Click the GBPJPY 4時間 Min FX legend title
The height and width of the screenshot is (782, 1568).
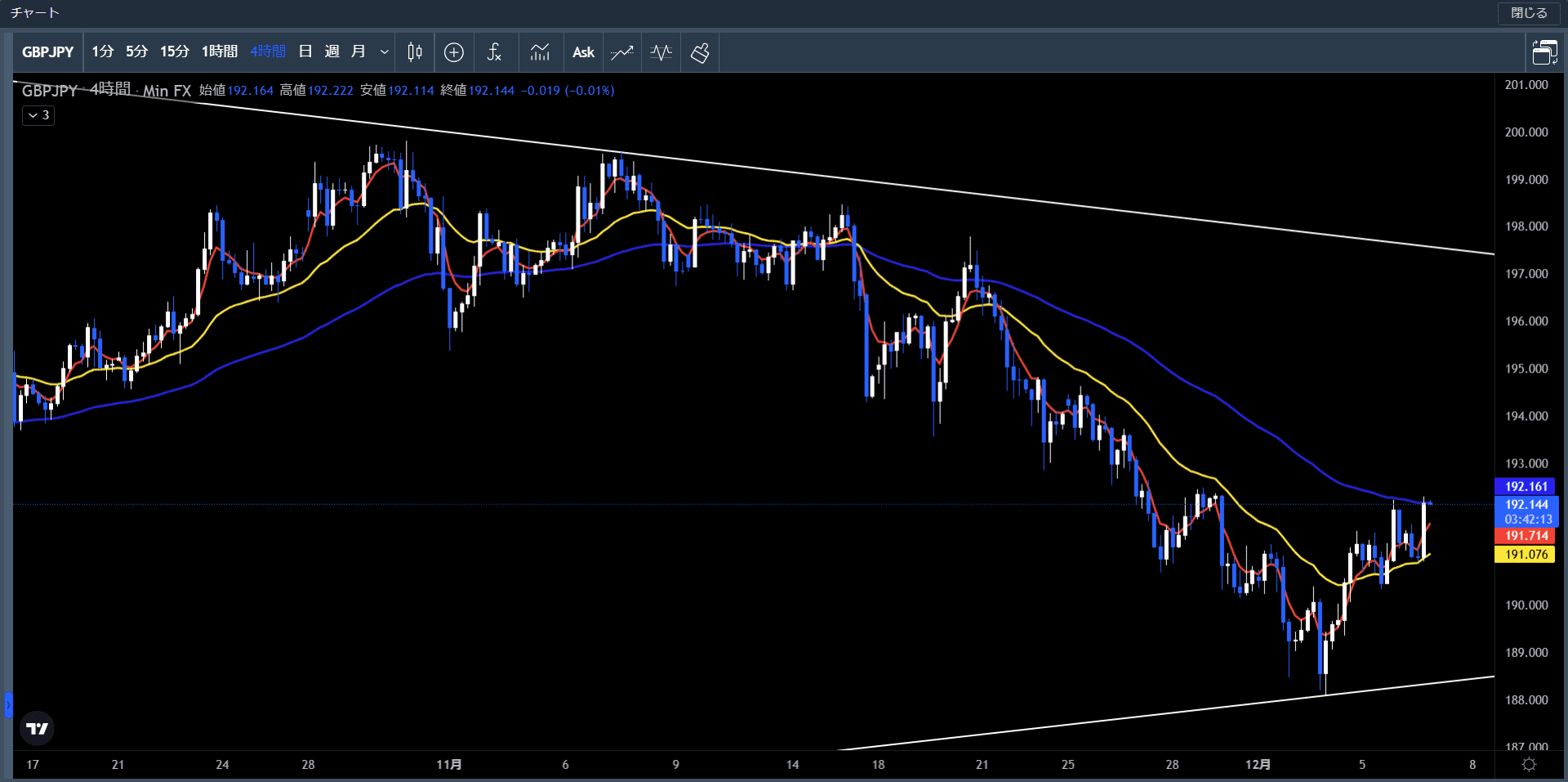coord(106,90)
